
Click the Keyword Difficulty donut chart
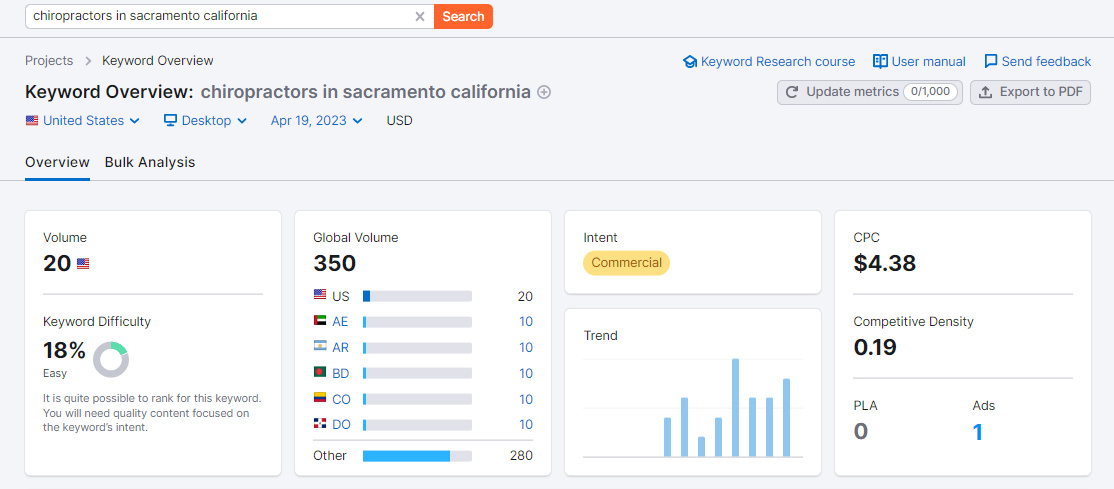tap(111, 359)
